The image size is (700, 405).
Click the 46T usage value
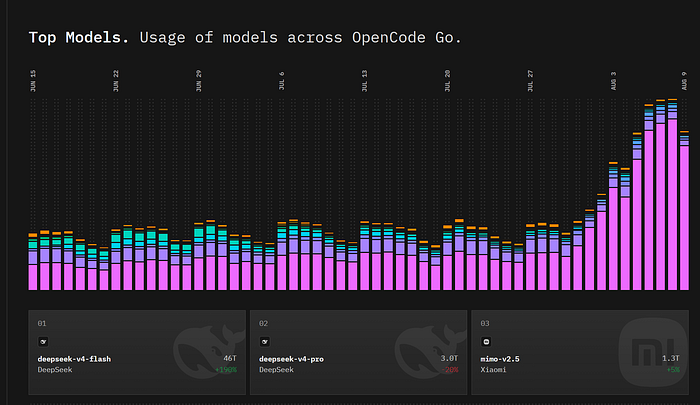(230, 359)
